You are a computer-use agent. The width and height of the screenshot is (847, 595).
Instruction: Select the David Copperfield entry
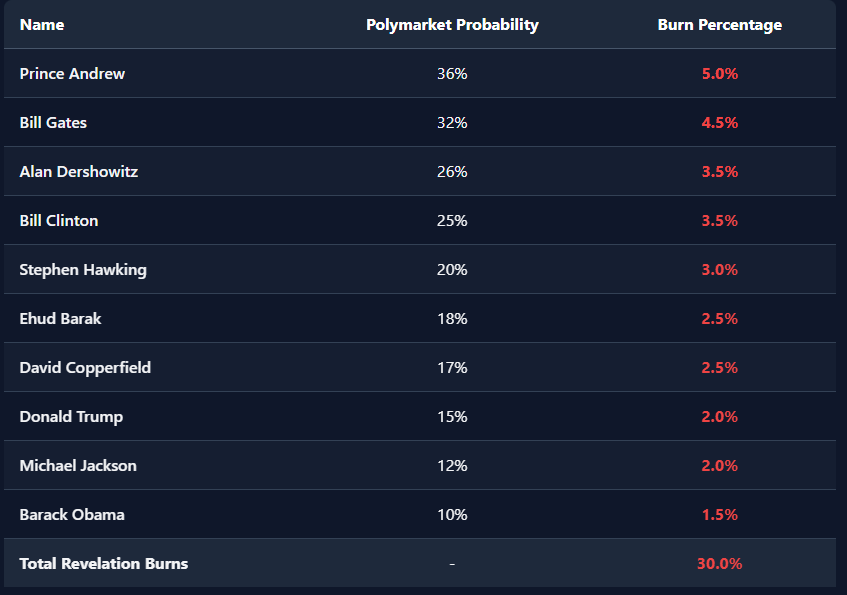click(85, 368)
